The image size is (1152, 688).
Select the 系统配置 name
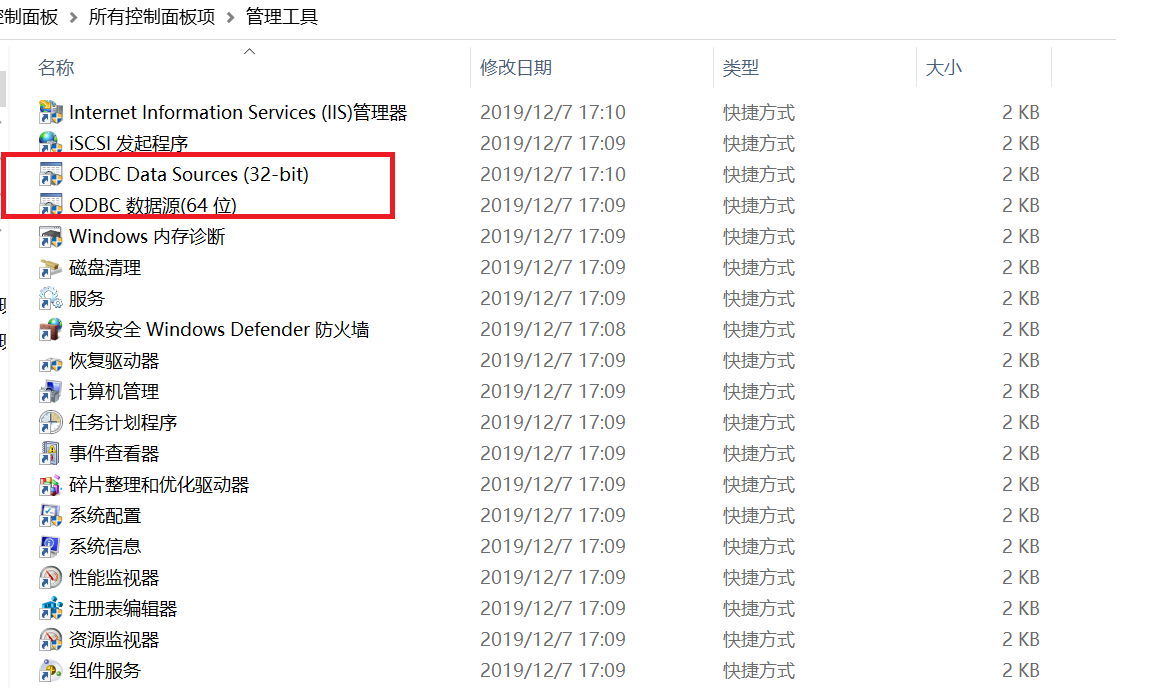click(105, 516)
